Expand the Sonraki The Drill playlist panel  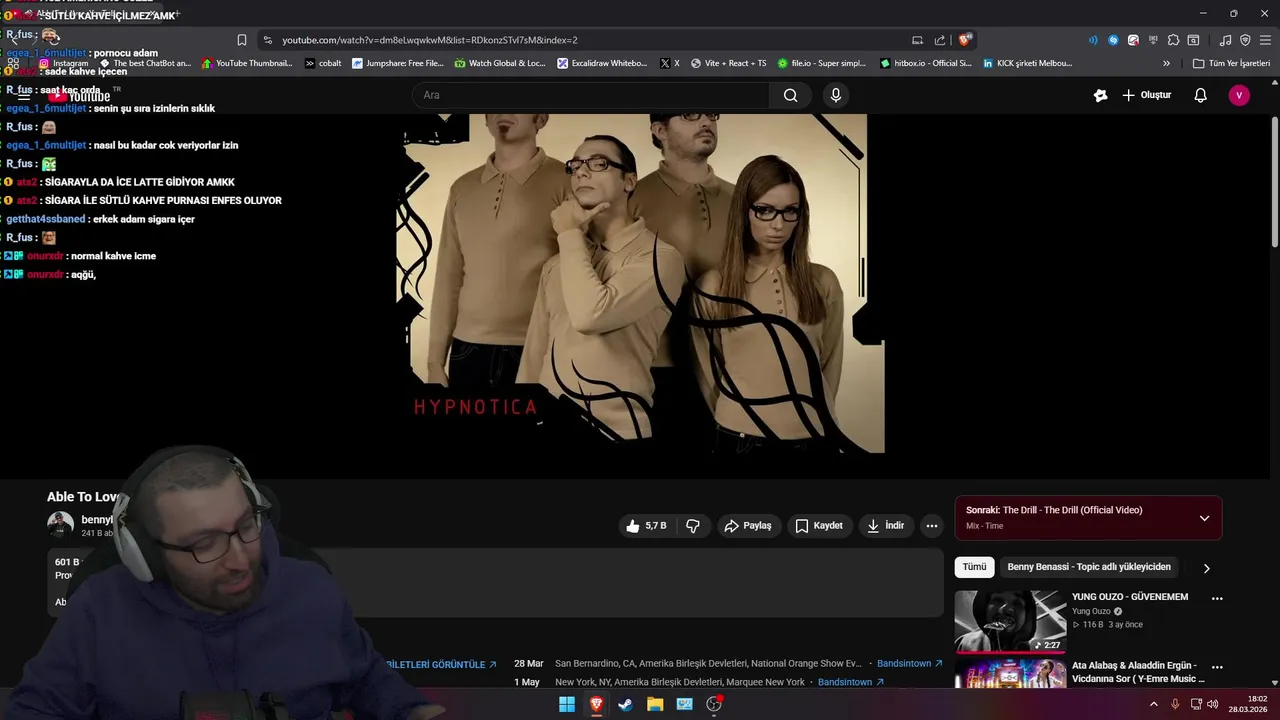click(x=1204, y=518)
